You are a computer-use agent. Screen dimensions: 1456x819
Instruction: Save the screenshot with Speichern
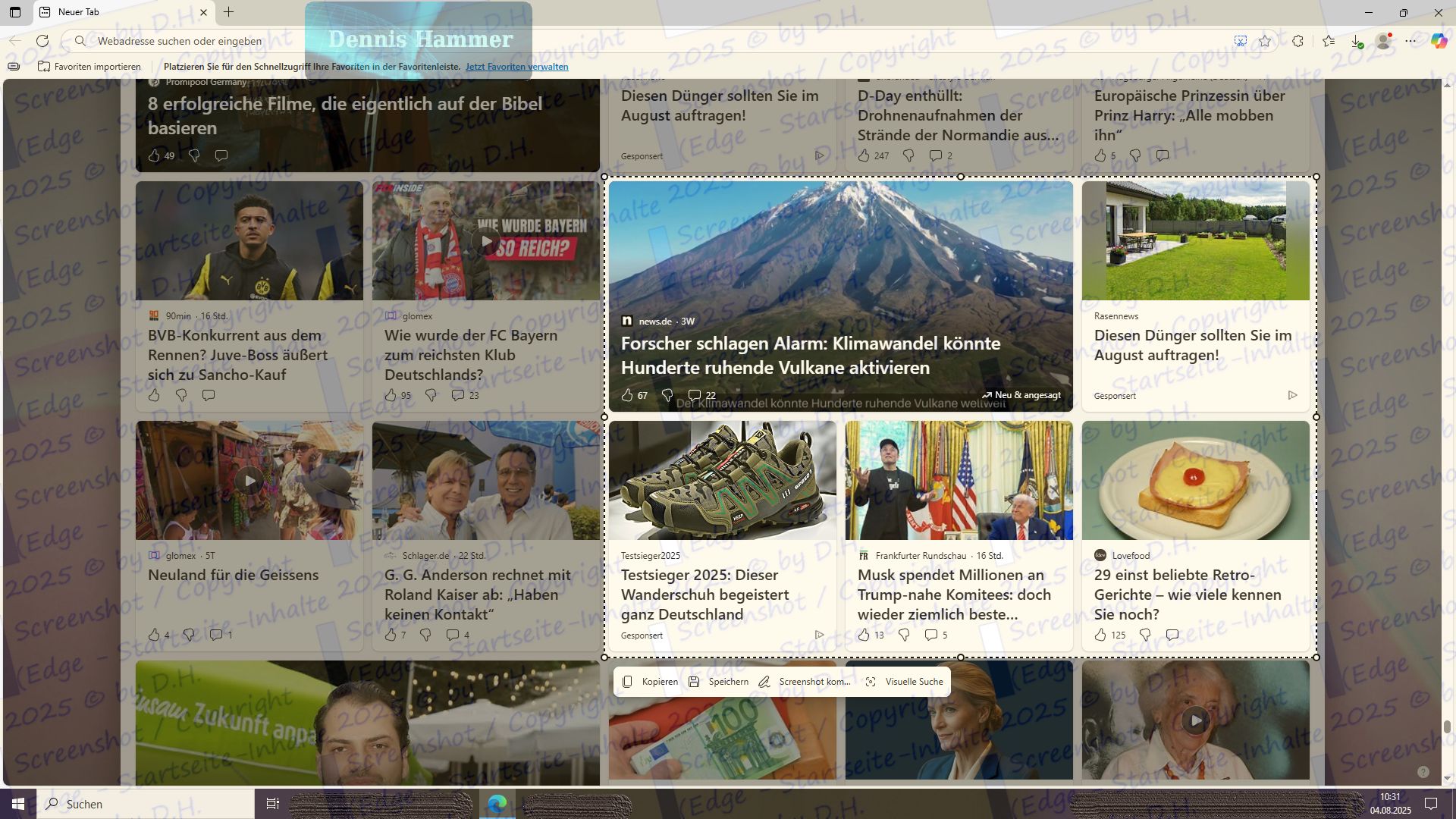coord(718,682)
